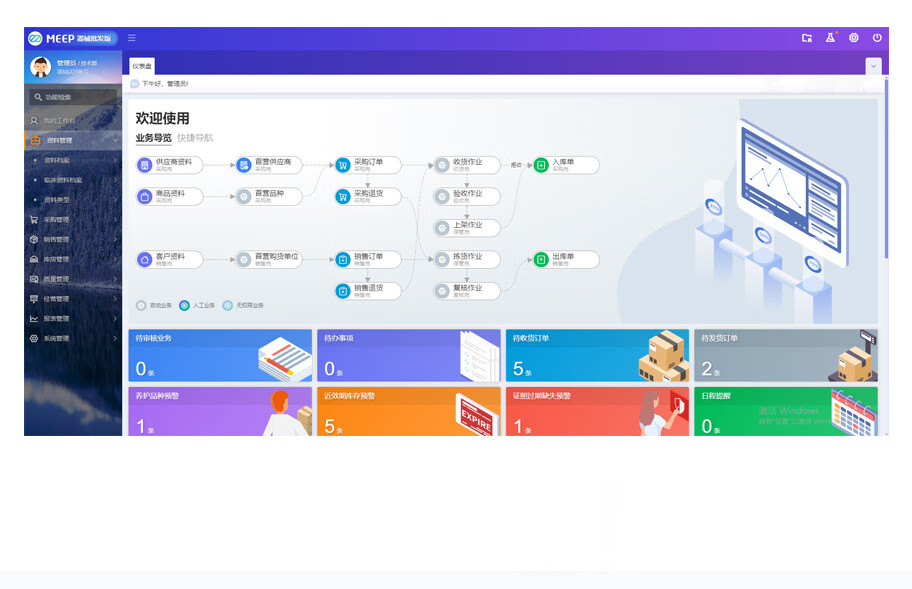Click the green 出库单 icon
This screenshot has height=589, width=912.
[541, 259]
